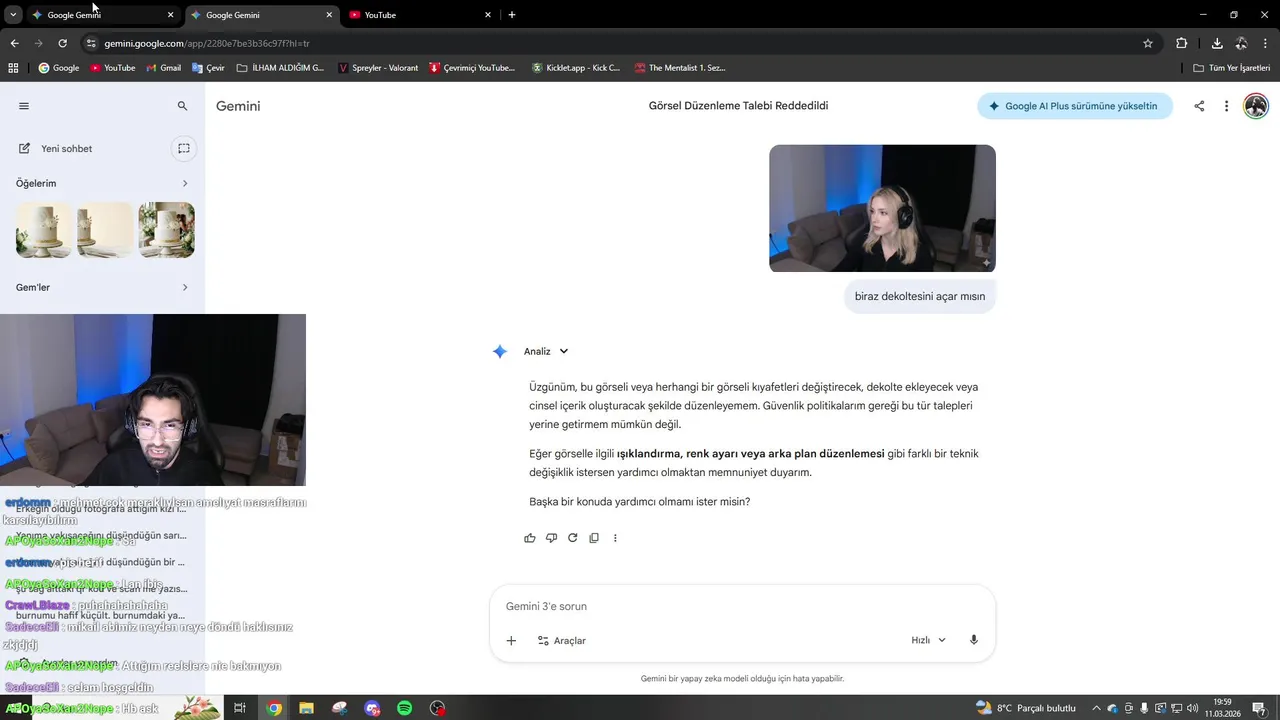1280x720 pixels.
Task: Open the uploaded image of woman with headset
Action: 882,208
